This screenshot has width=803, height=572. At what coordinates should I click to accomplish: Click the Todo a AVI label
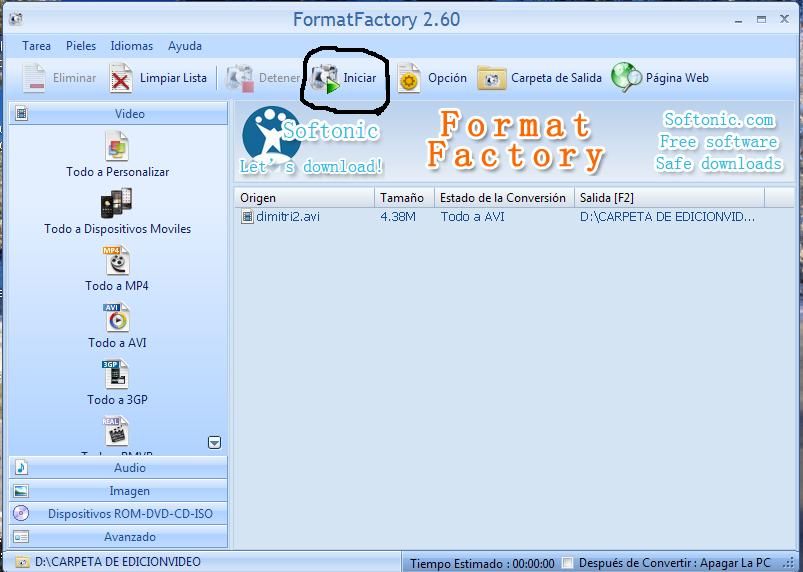click(117, 343)
